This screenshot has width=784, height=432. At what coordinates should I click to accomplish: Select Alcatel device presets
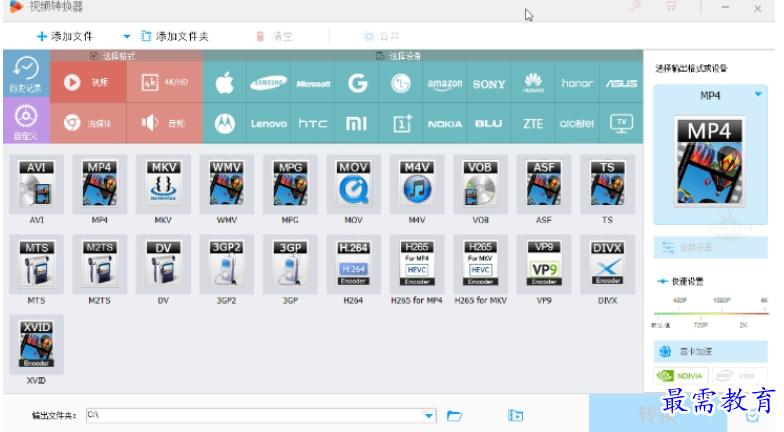click(577, 123)
